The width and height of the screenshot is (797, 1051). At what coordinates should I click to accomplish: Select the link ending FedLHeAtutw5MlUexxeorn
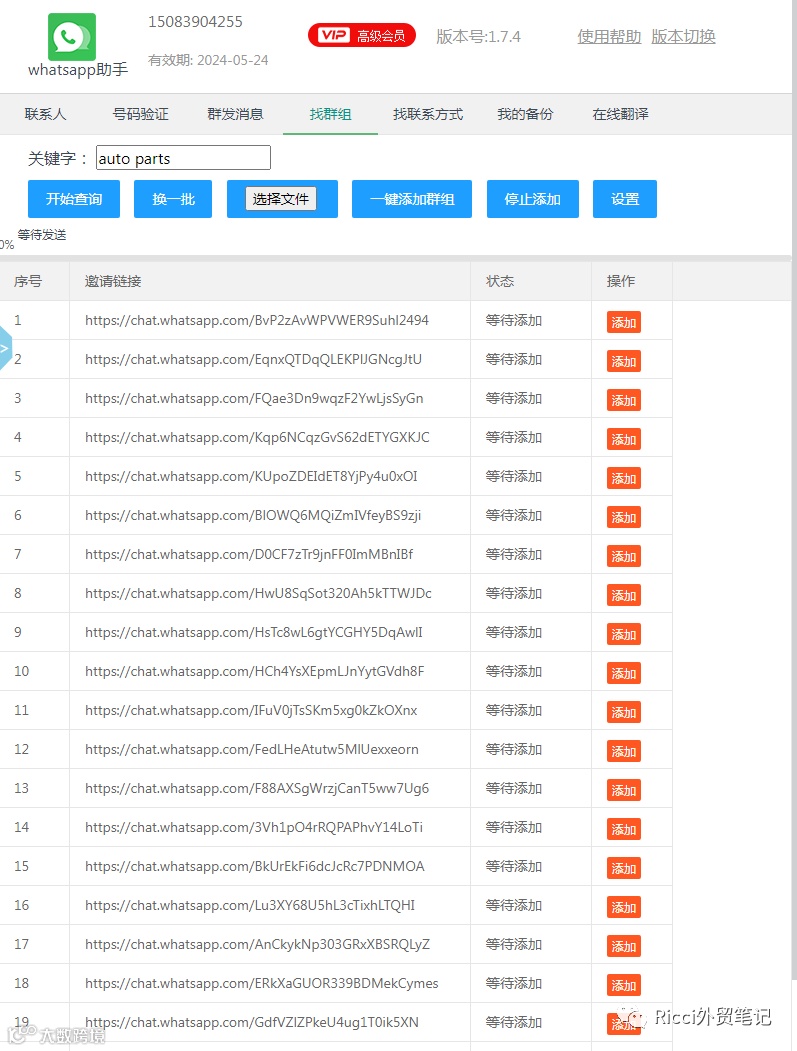point(252,749)
